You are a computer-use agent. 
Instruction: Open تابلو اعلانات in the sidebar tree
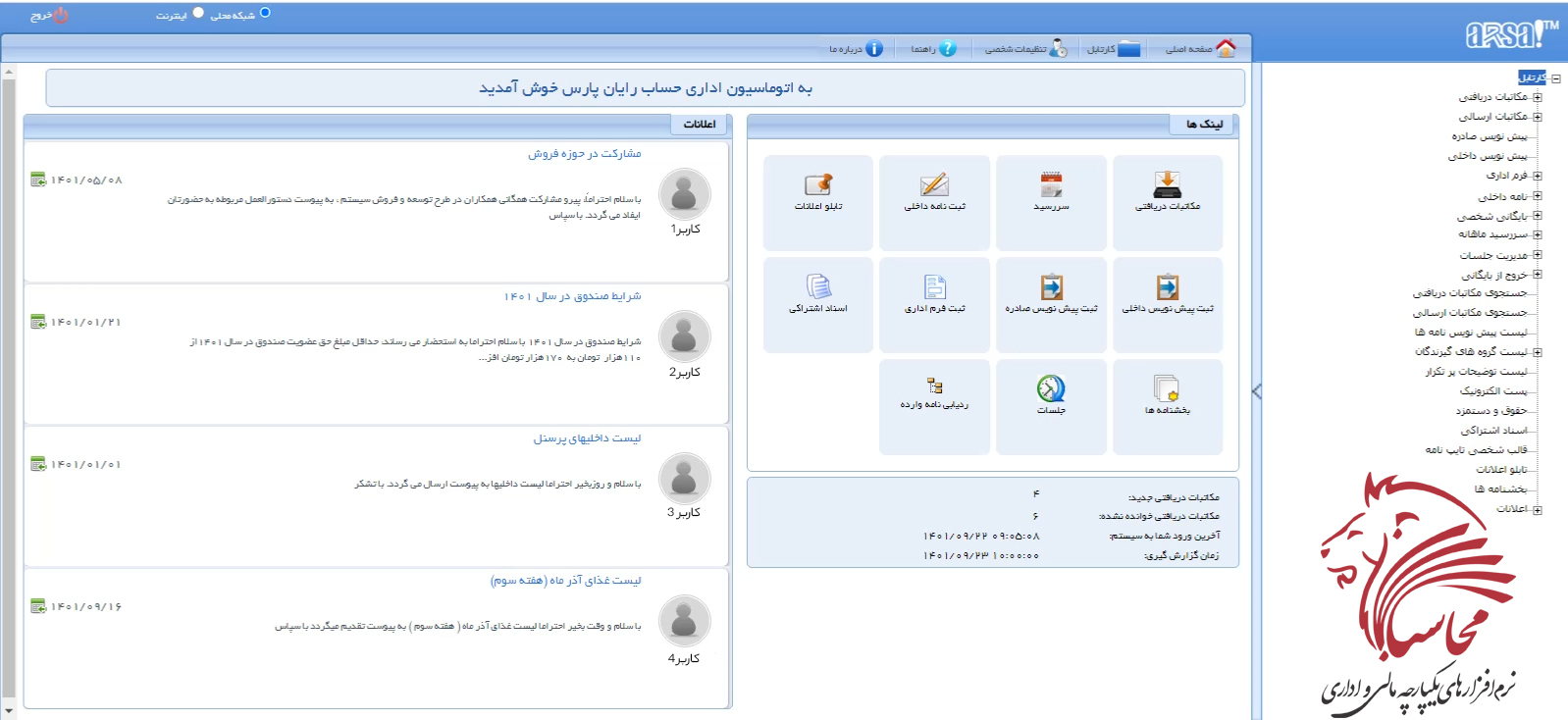coord(1502,470)
